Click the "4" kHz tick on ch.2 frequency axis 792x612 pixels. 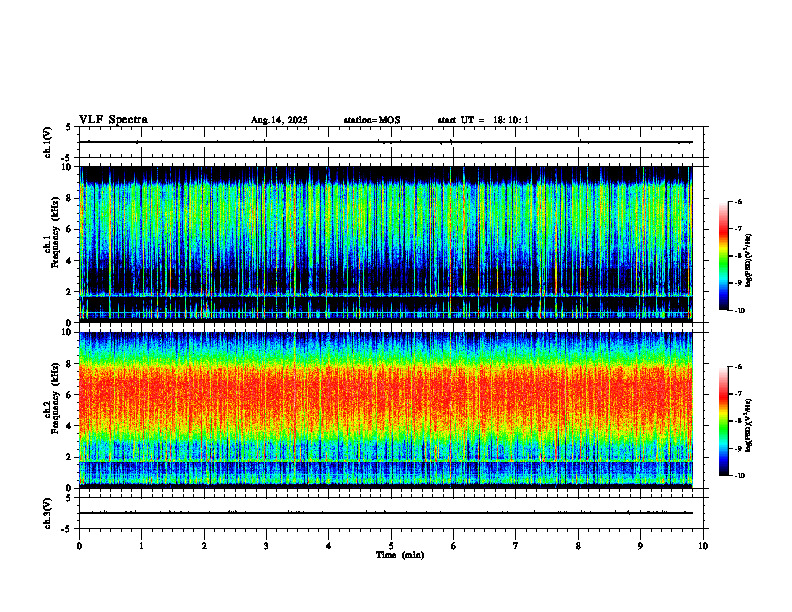point(71,426)
